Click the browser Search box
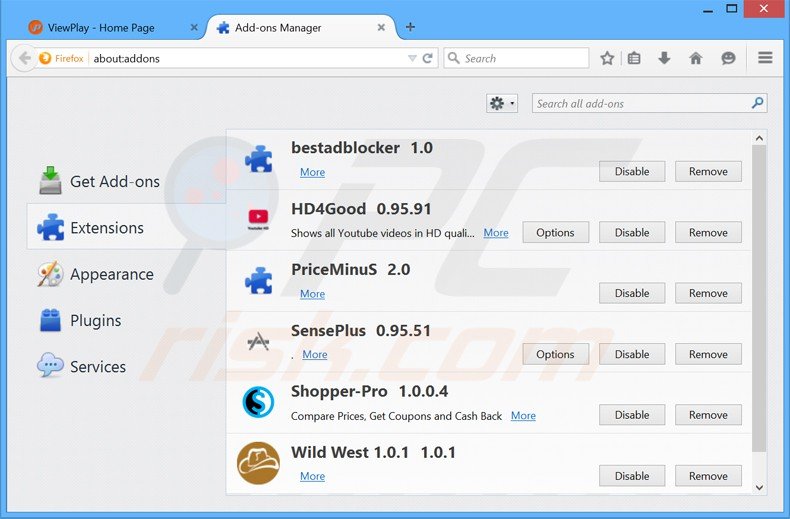Viewport: 790px width, 519px height. [516, 58]
